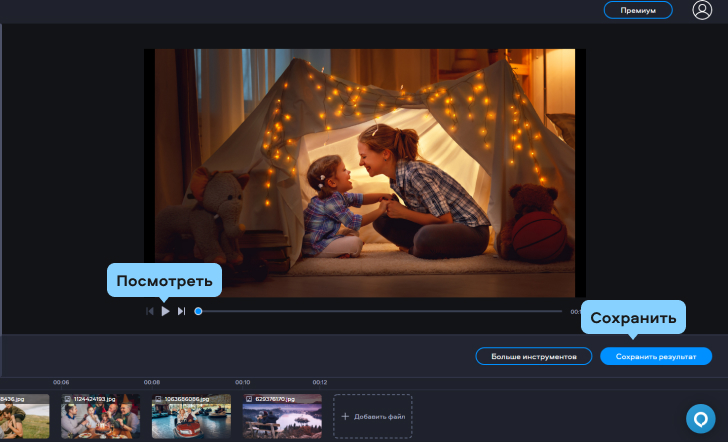Select the 629376170.jpg clip thumbnail

click(282, 416)
